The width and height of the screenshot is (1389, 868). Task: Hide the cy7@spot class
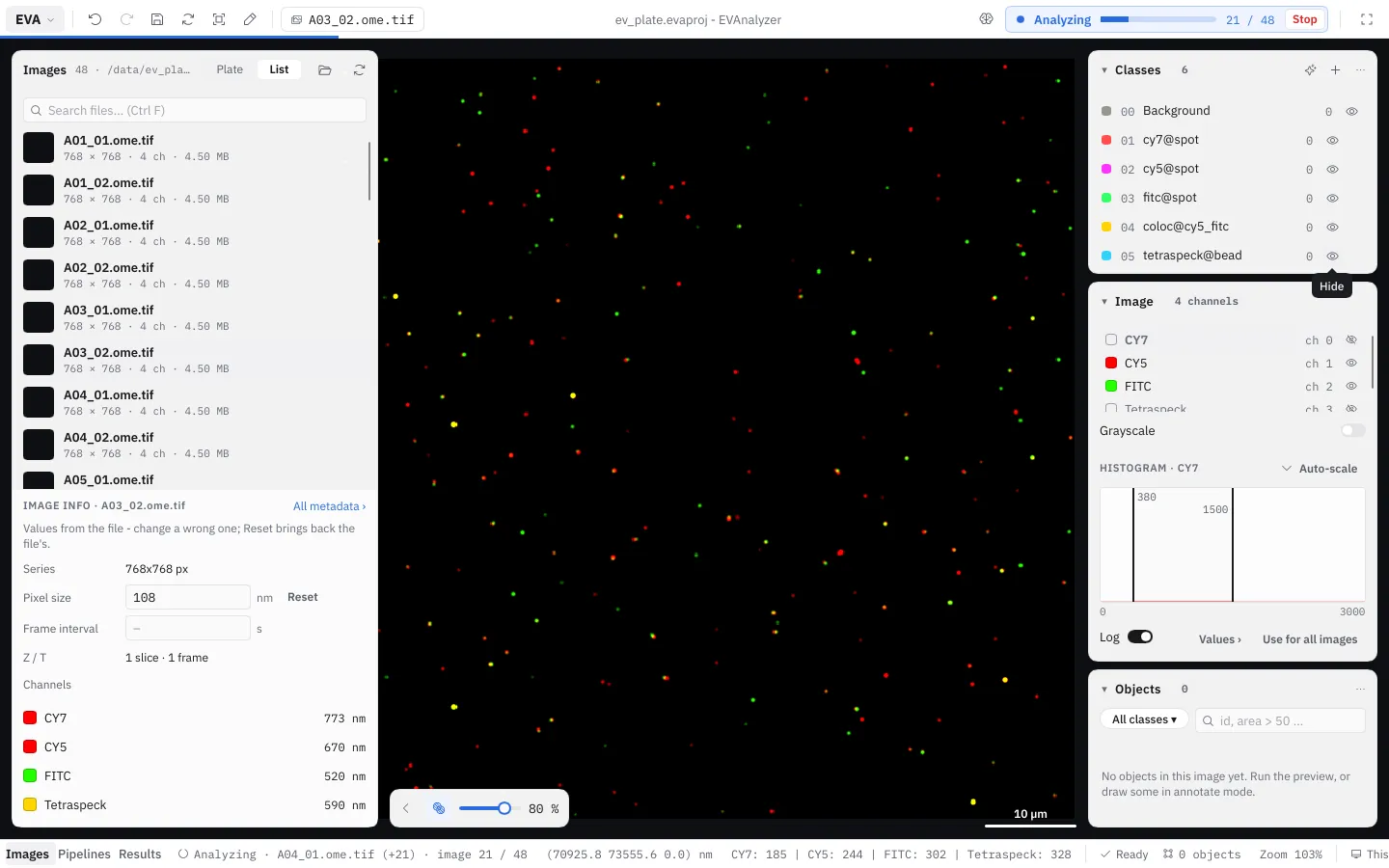click(1332, 140)
